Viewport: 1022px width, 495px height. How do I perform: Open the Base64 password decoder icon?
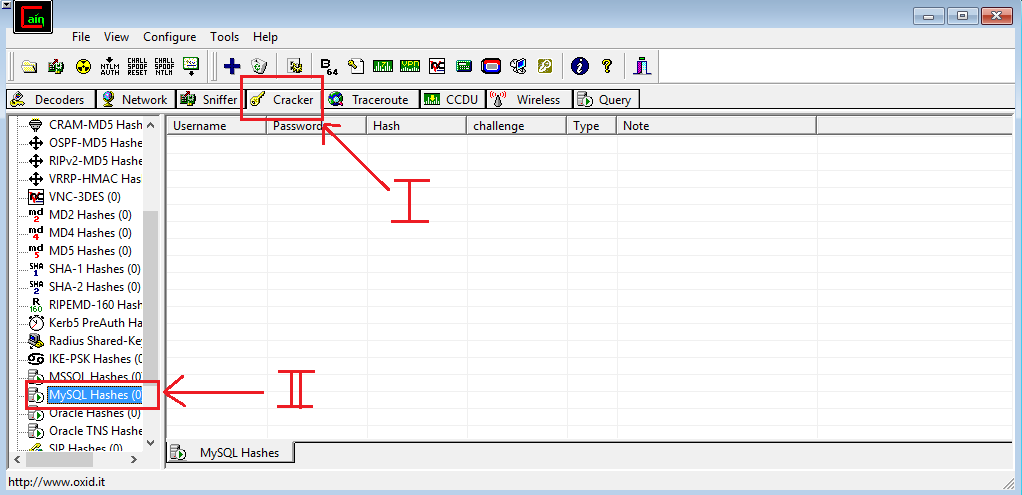tap(329, 66)
